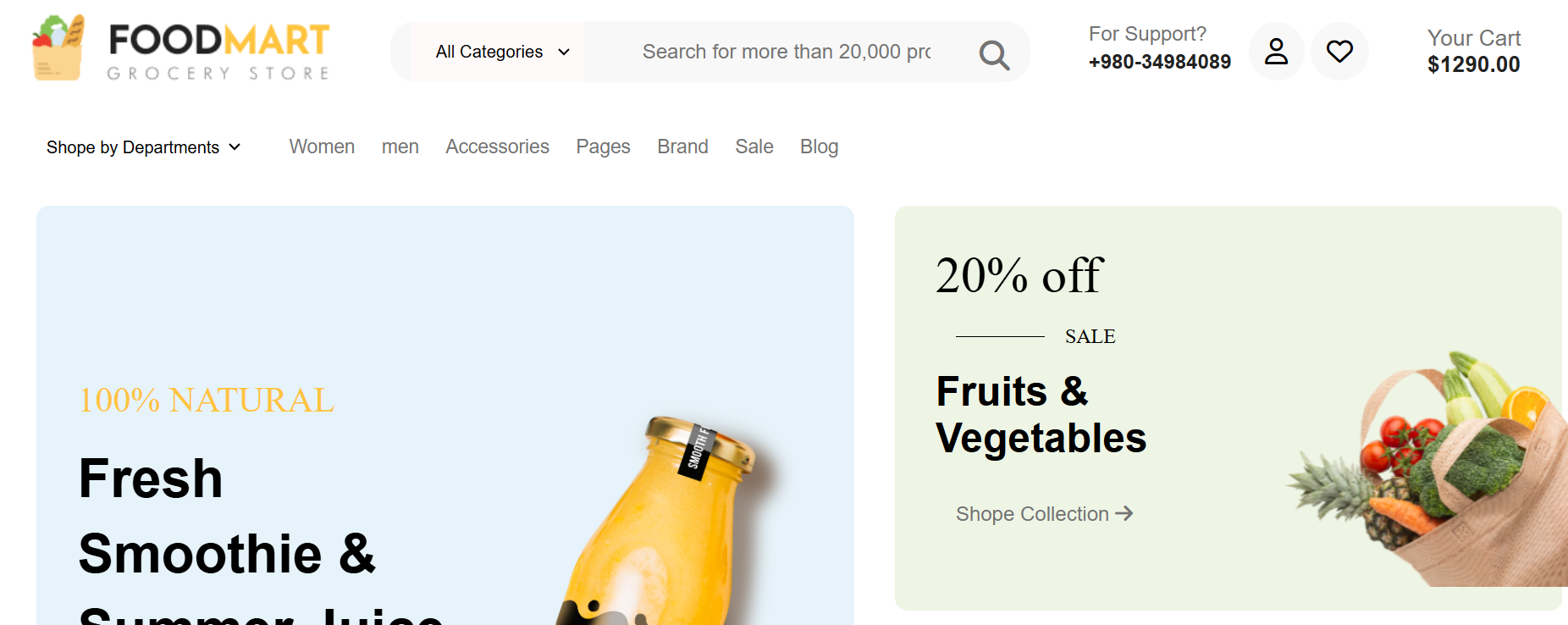Visit the Sale menu item
Image resolution: width=1568 pixels, height=625 pixels.
pos(754,147)
